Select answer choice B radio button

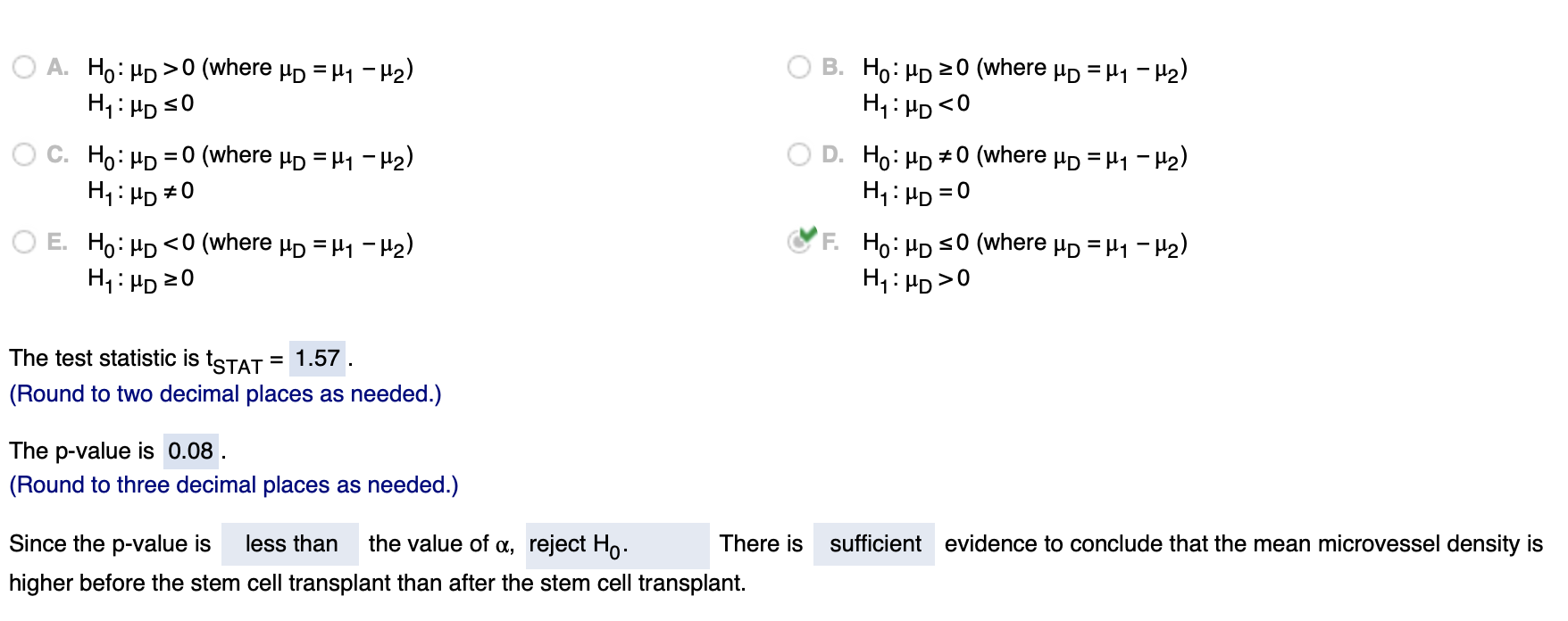coord(797,64)
